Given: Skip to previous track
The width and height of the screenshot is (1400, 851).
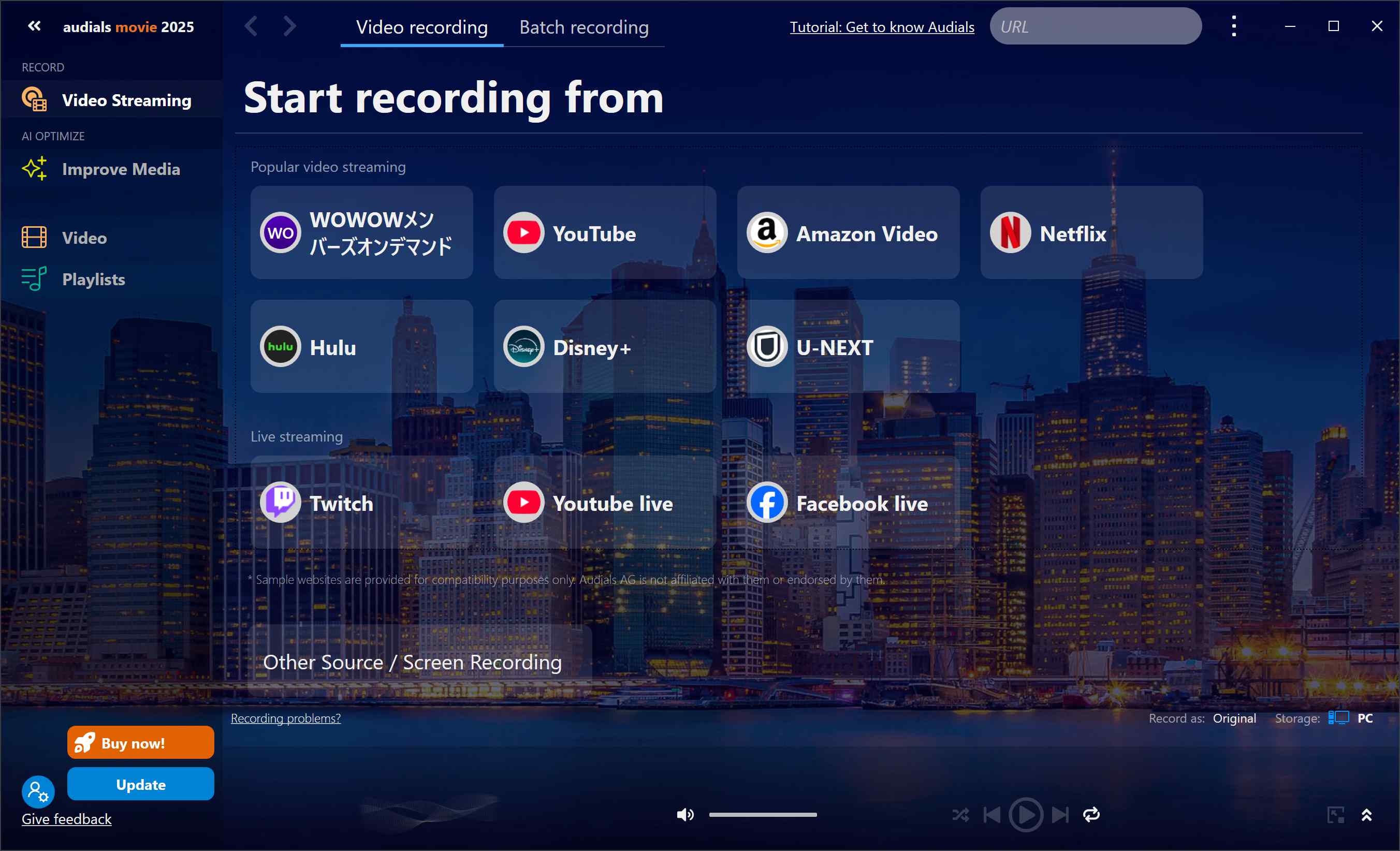Looking at the screenshot, I should [x=991, y=815].
